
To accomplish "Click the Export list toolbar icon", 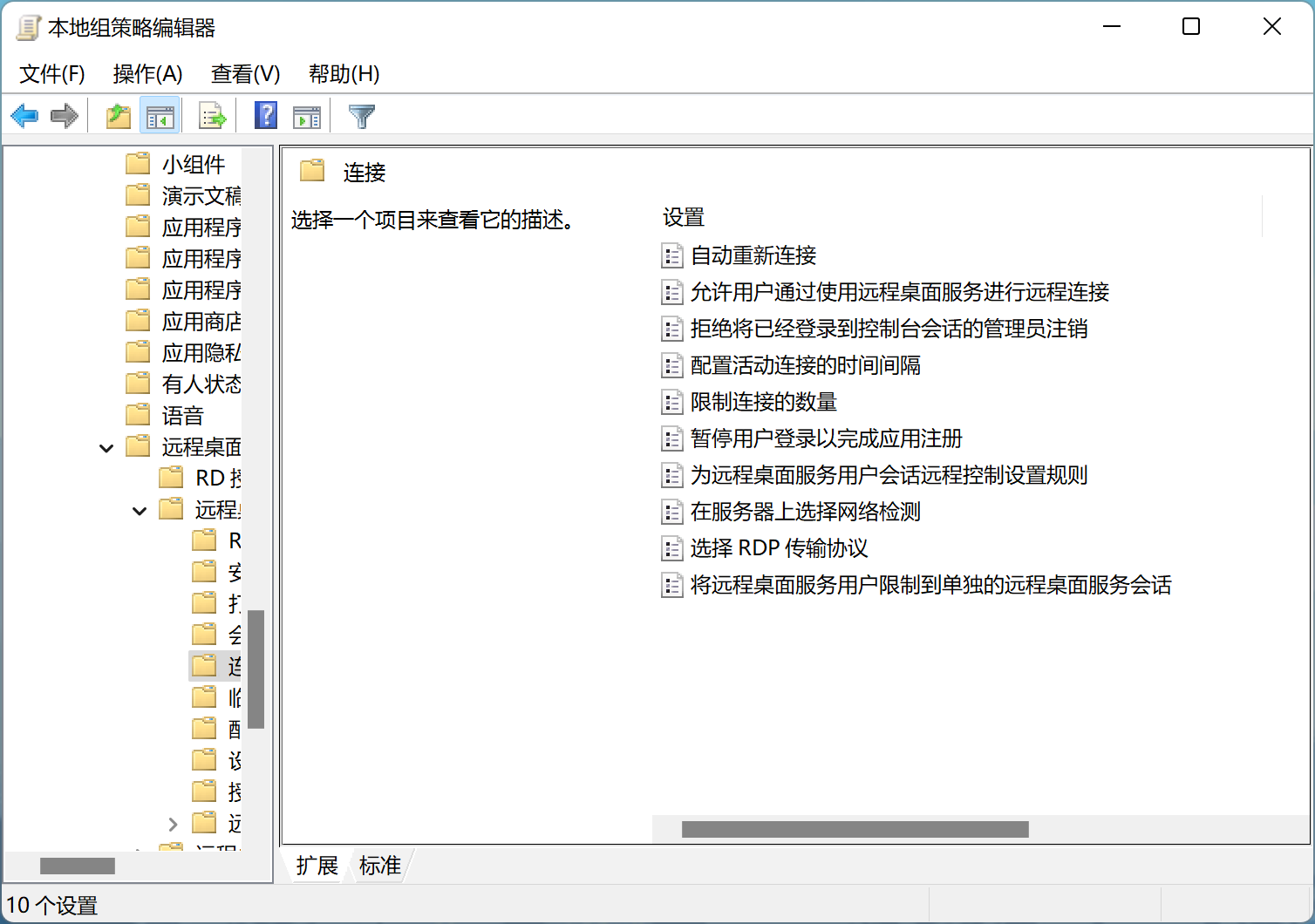I will tap(212, 116).
